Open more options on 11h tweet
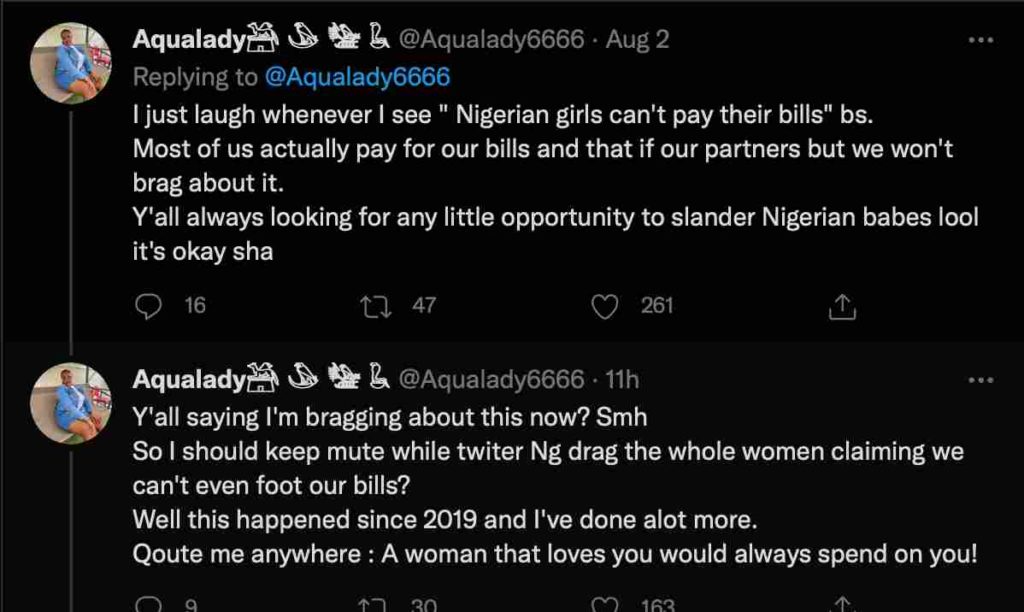 [983, 380]
